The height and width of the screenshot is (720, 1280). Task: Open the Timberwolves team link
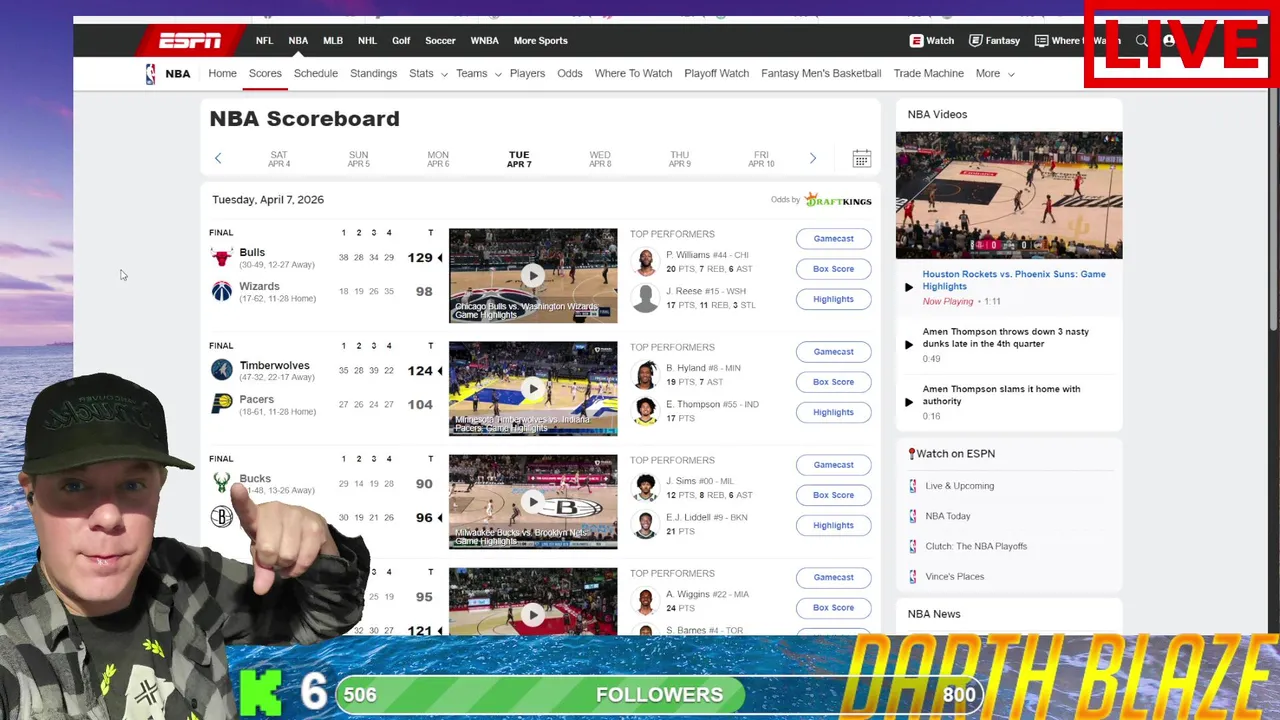pyautogui.click(x=274, y=365)
